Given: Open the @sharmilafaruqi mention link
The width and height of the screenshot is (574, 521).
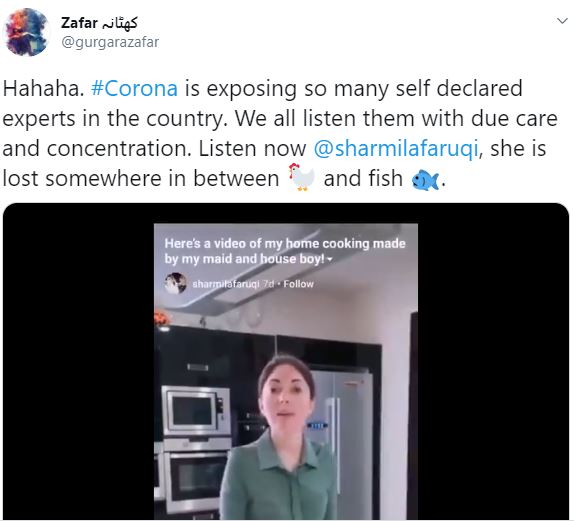Looking at the screenshot, I should [396, 149].
